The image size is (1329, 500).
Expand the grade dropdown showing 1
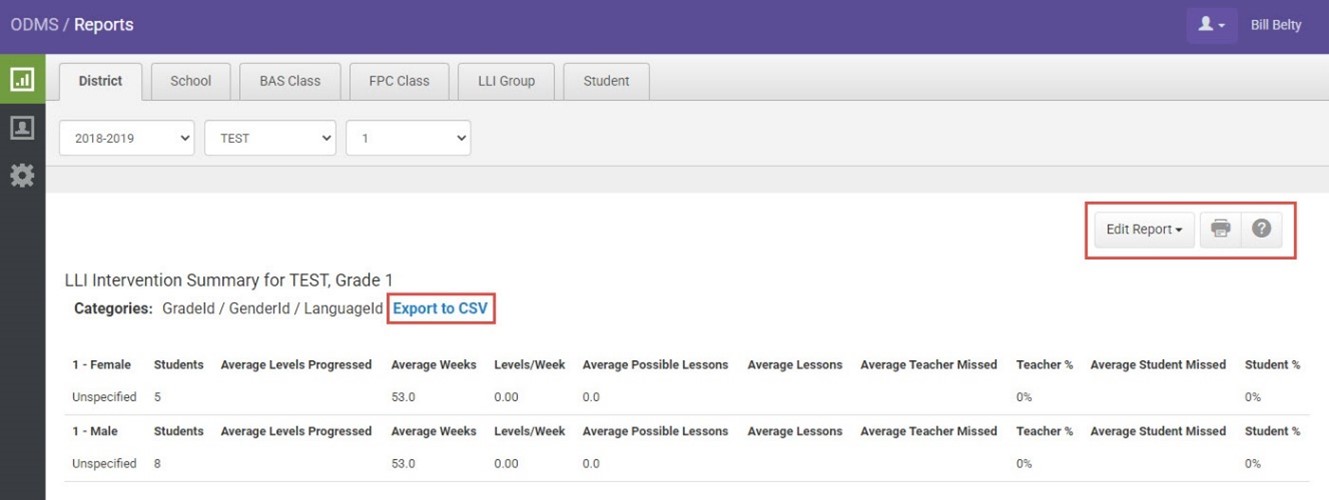[408, 138]
